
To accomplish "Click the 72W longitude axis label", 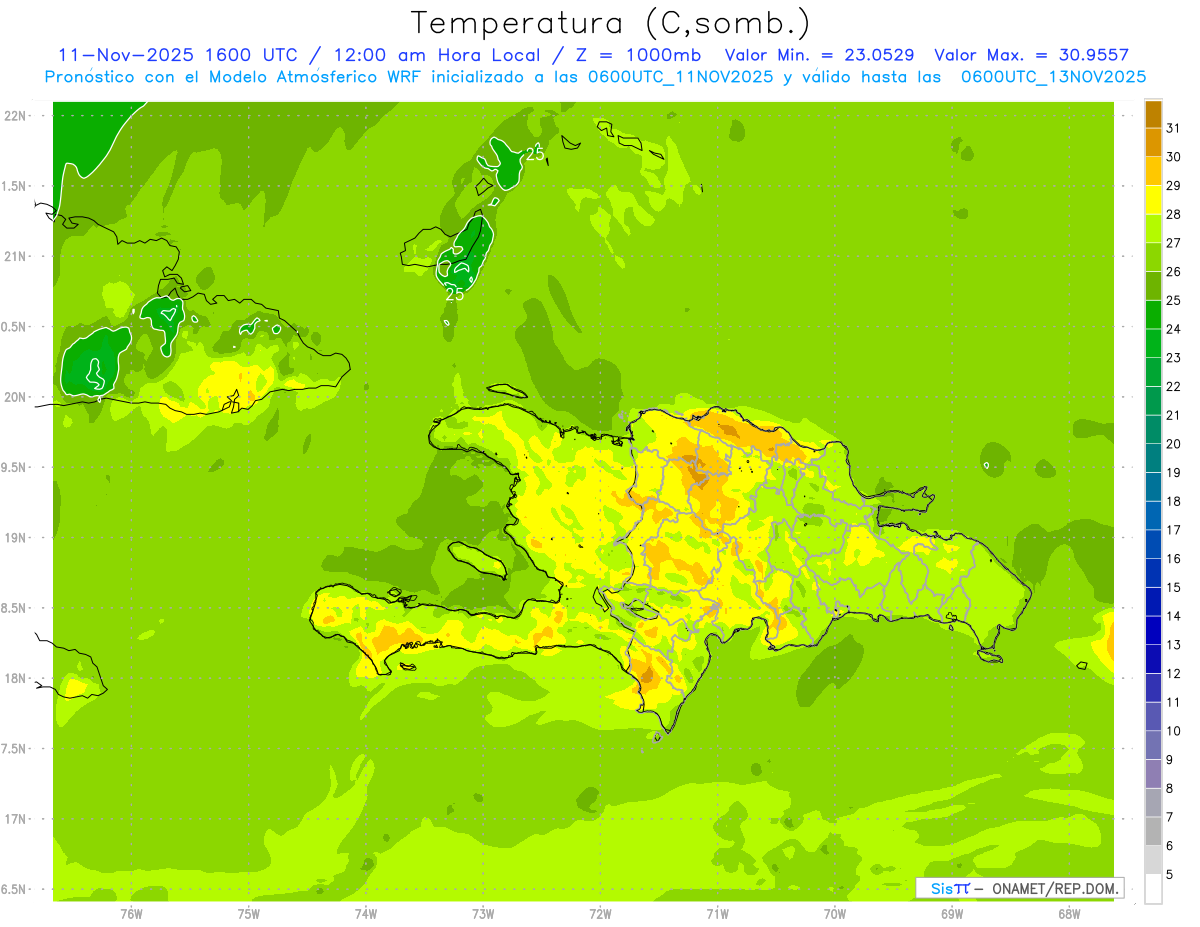I will point(600,913).
